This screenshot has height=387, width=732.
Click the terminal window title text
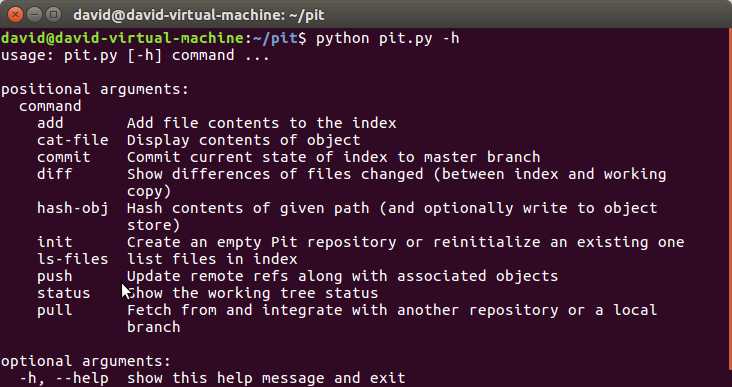coord(198,15)
